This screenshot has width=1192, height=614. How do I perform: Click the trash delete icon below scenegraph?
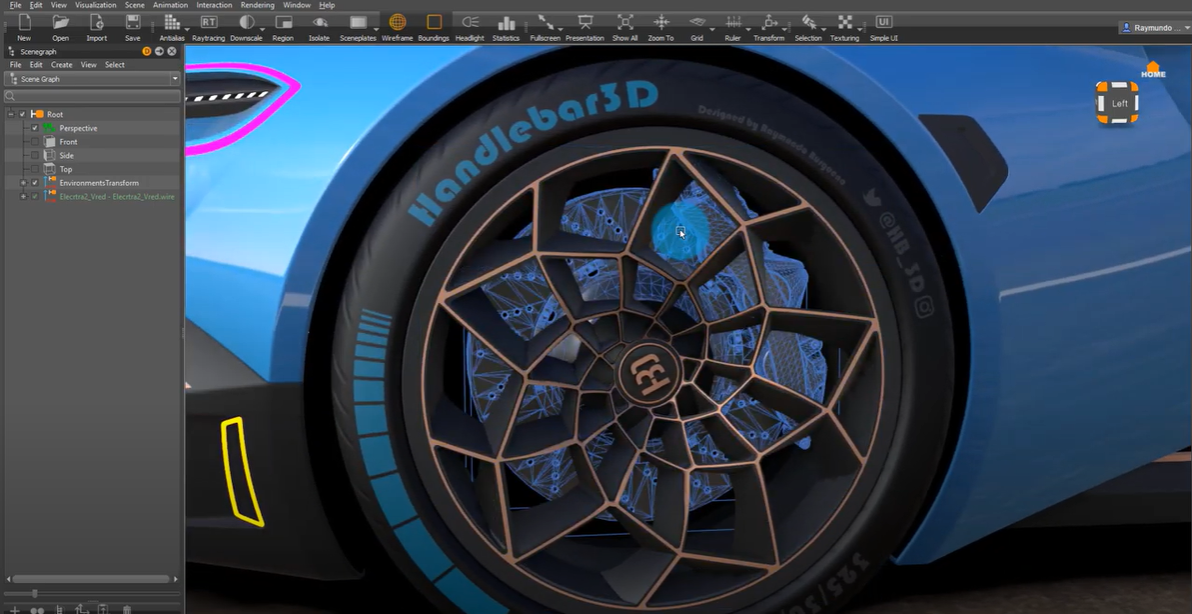pyautogui.click(x=127, y=609)
